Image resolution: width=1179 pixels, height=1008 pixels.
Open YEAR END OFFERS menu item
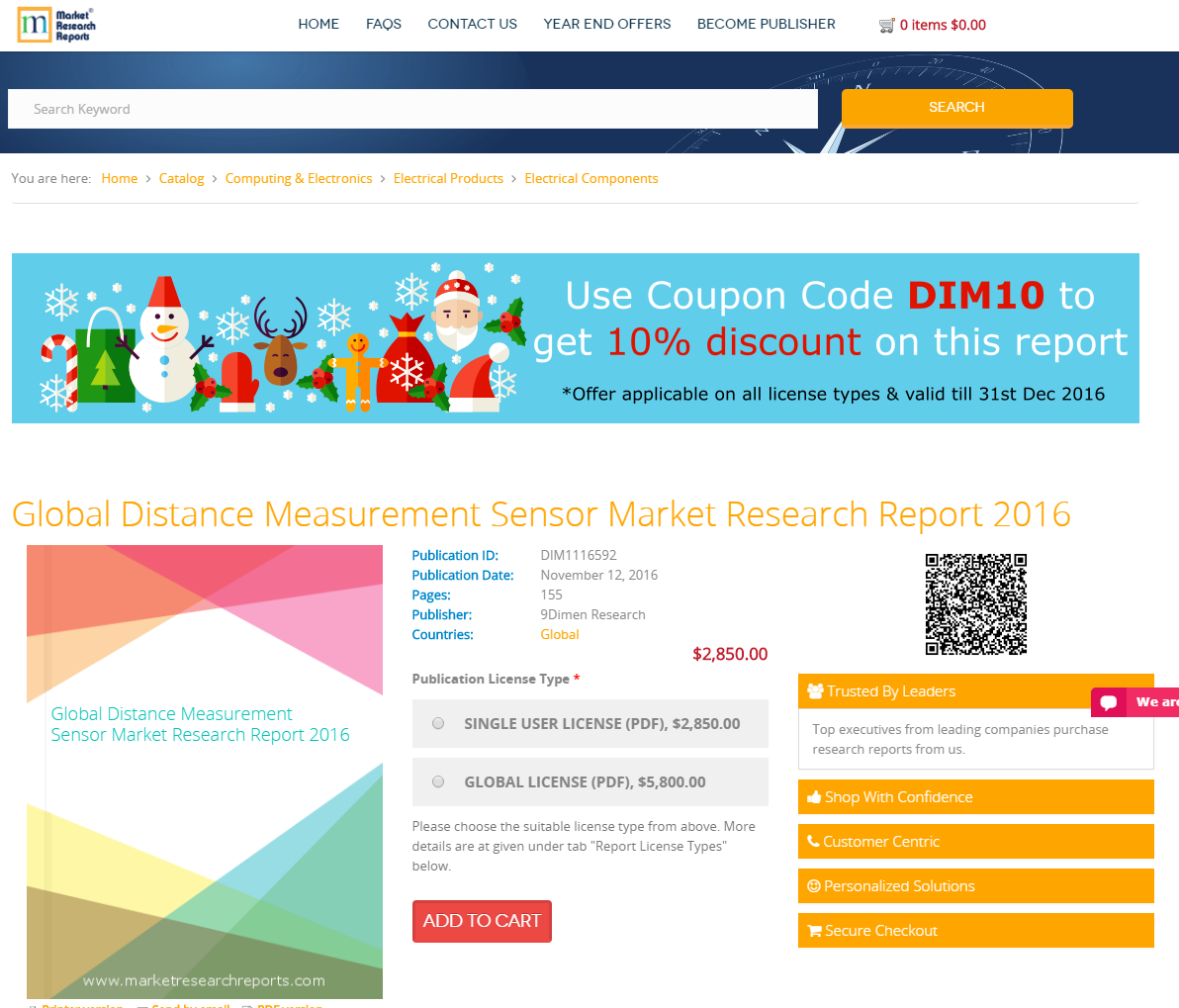[606, 24]
